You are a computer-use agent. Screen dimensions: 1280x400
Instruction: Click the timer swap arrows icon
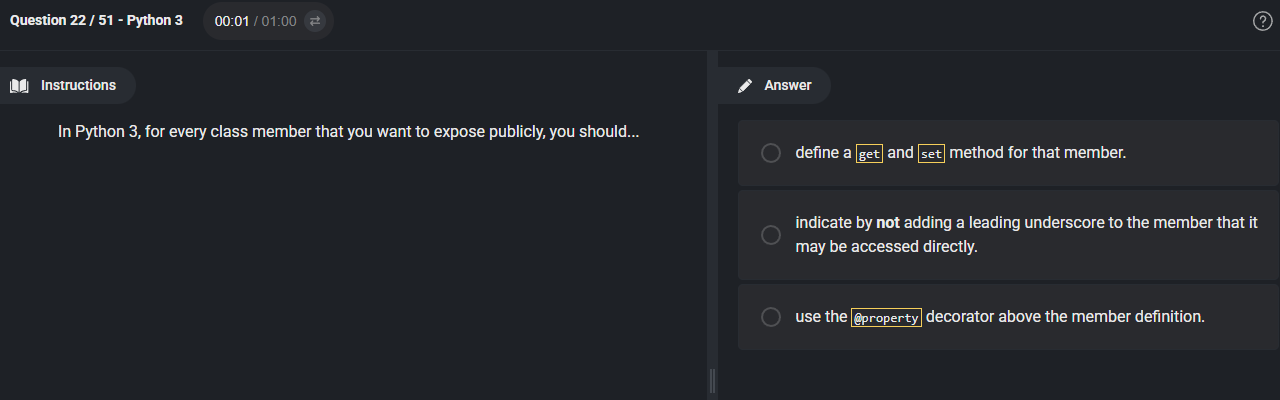[x=315, y=21]
